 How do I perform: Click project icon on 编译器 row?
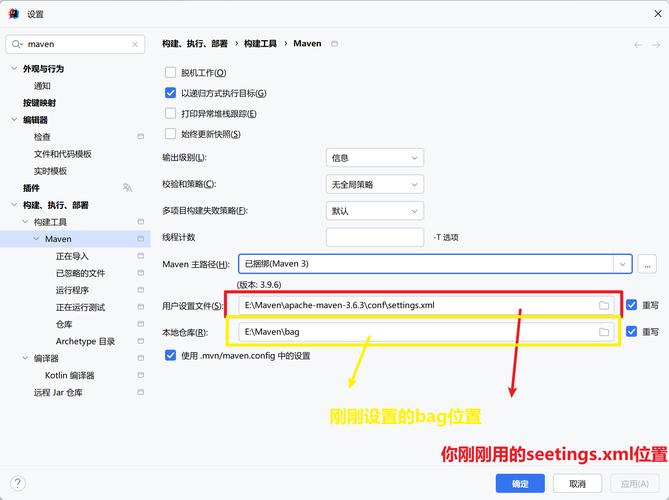140,358
